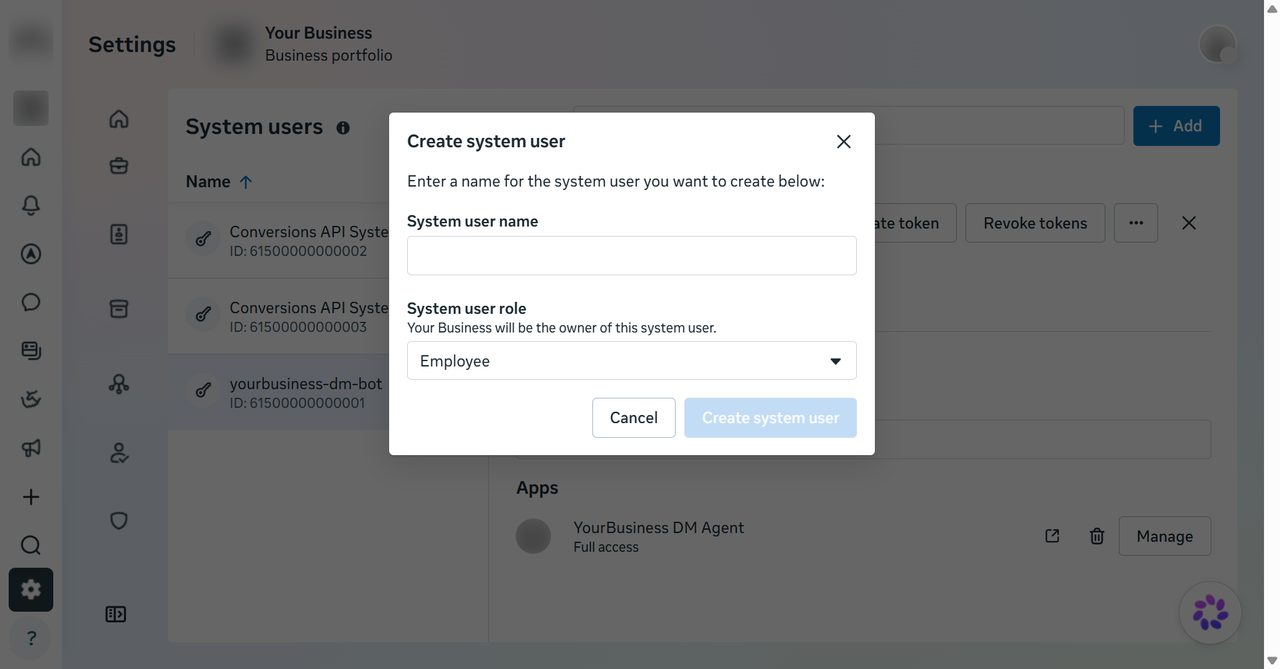The height and width of the screenshot is (669, 1280).
Task: Click the info icon next to System users
Action: point(343,128)
